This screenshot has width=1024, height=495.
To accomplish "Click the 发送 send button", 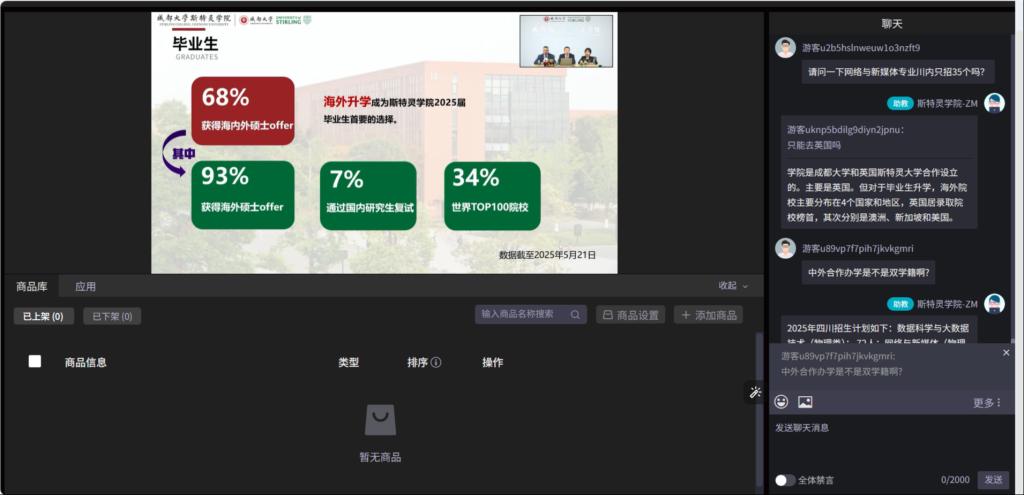I will pos(992,480).
